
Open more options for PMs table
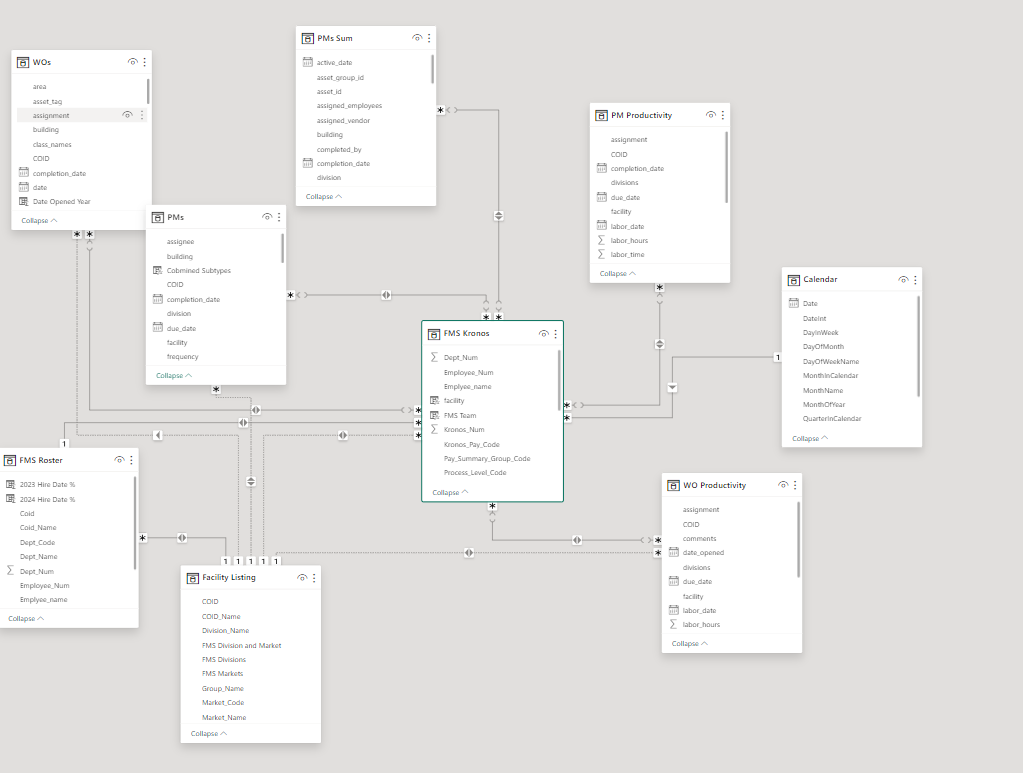279,217
